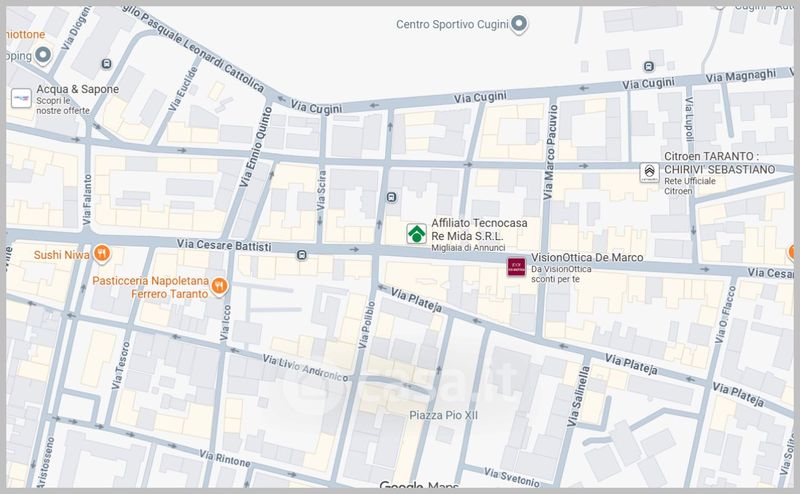
Task: Click the bus stop icon above Tecnocasa
Action: (x=389, y=197)
